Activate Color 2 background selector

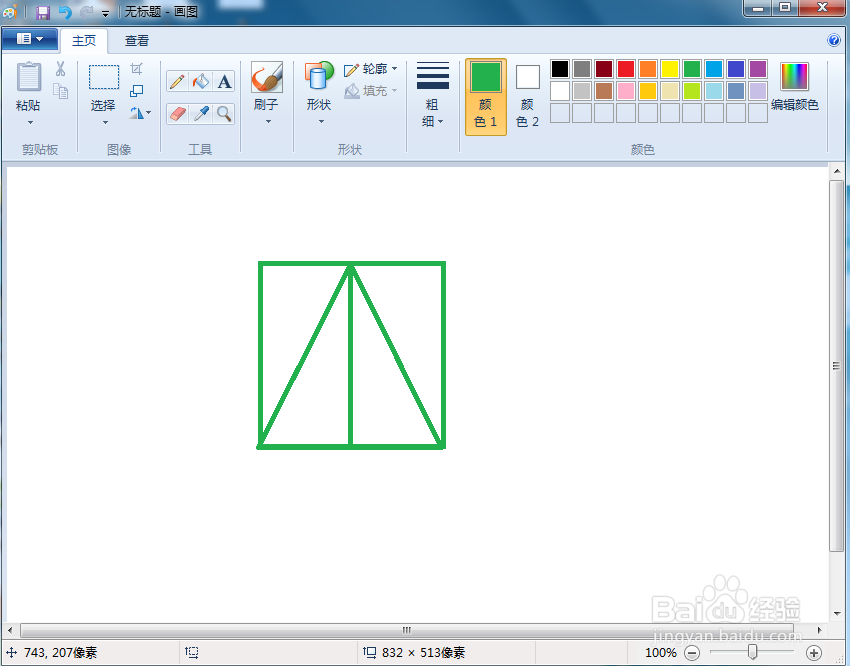[x=527, y=96]
